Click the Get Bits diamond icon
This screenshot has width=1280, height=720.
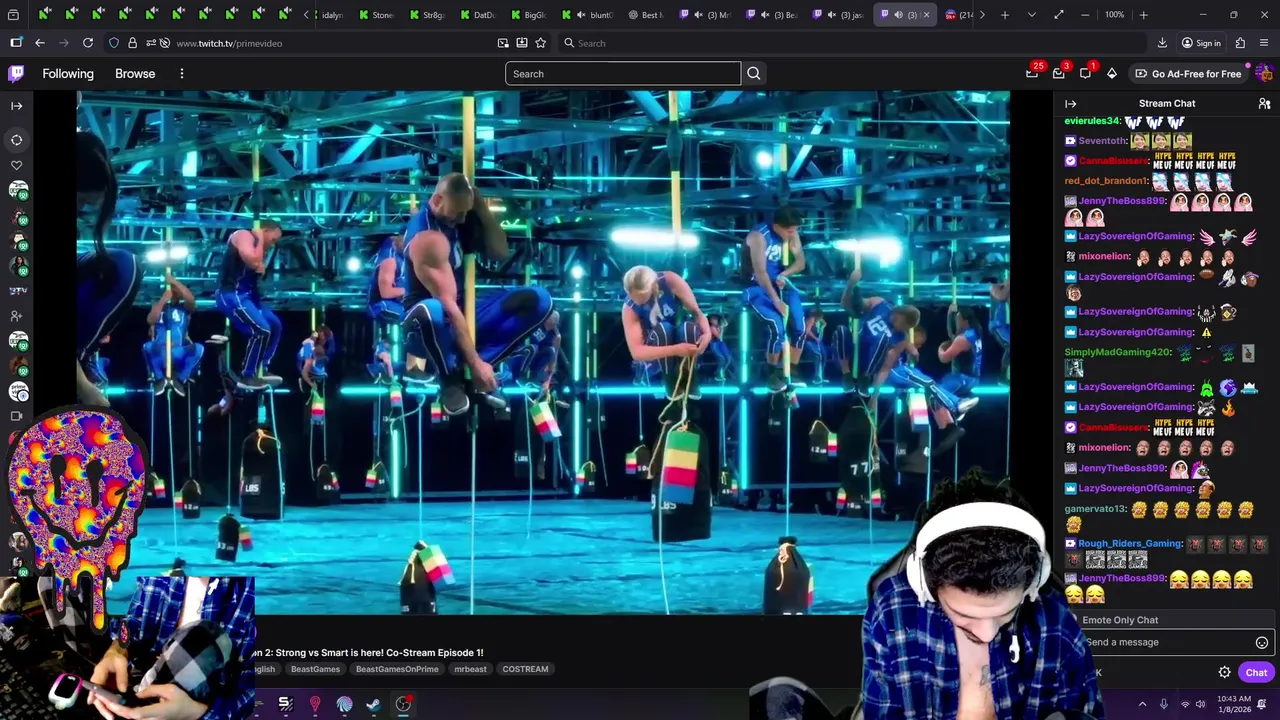pyautogui.click(x=1111, y=74)
